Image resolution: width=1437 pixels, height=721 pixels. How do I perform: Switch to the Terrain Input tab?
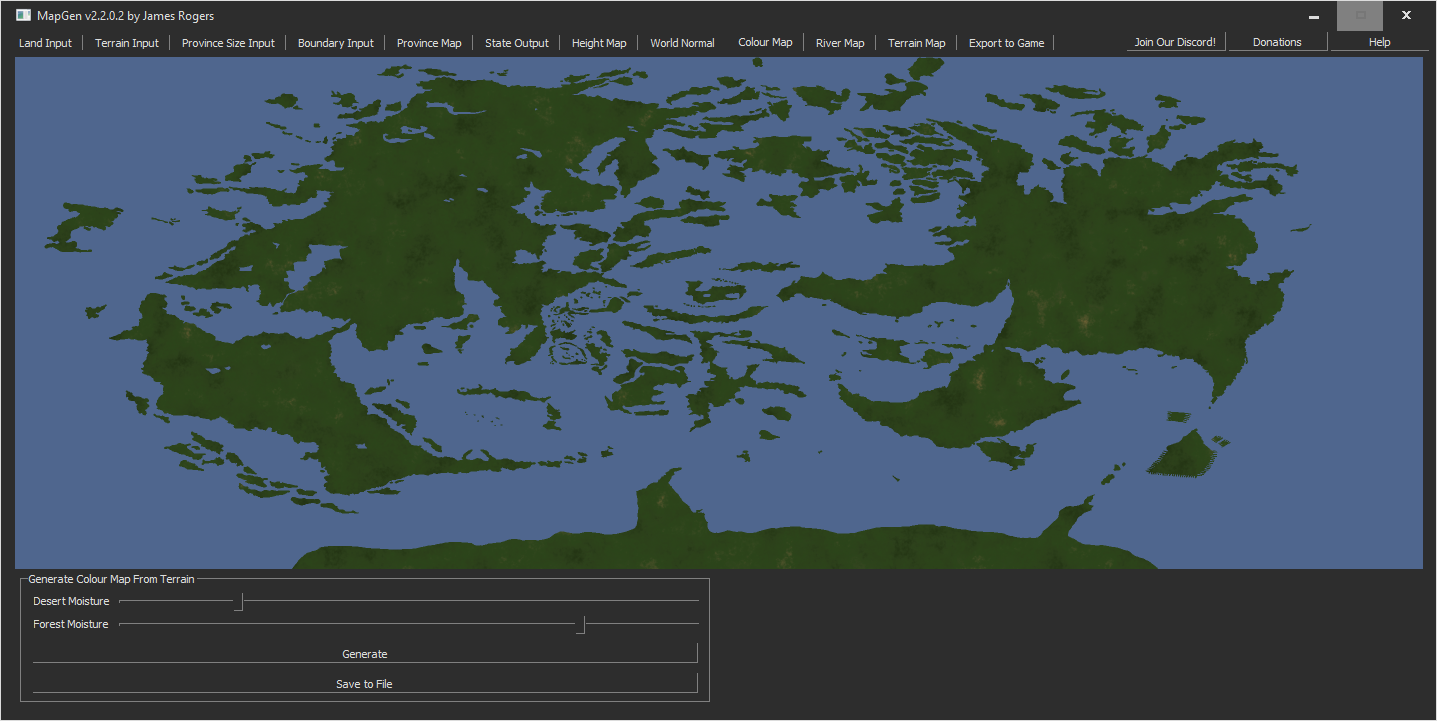tap(127, 43)
